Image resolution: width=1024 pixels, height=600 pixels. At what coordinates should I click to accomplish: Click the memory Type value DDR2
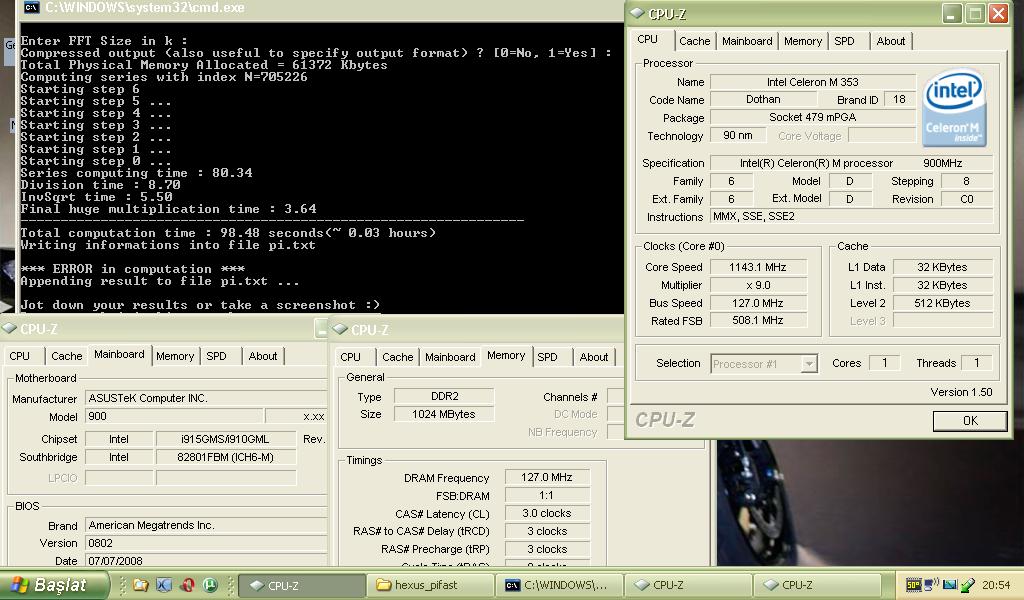pyautogui.click(x=444, y=396)
